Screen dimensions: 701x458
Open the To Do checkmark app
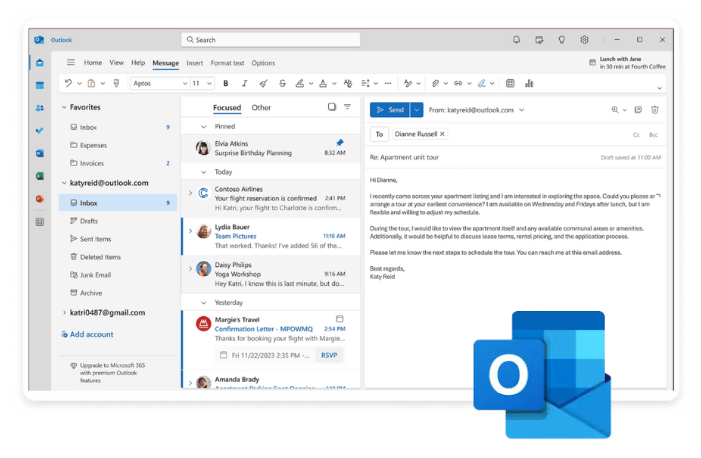[x=40, y=131]
